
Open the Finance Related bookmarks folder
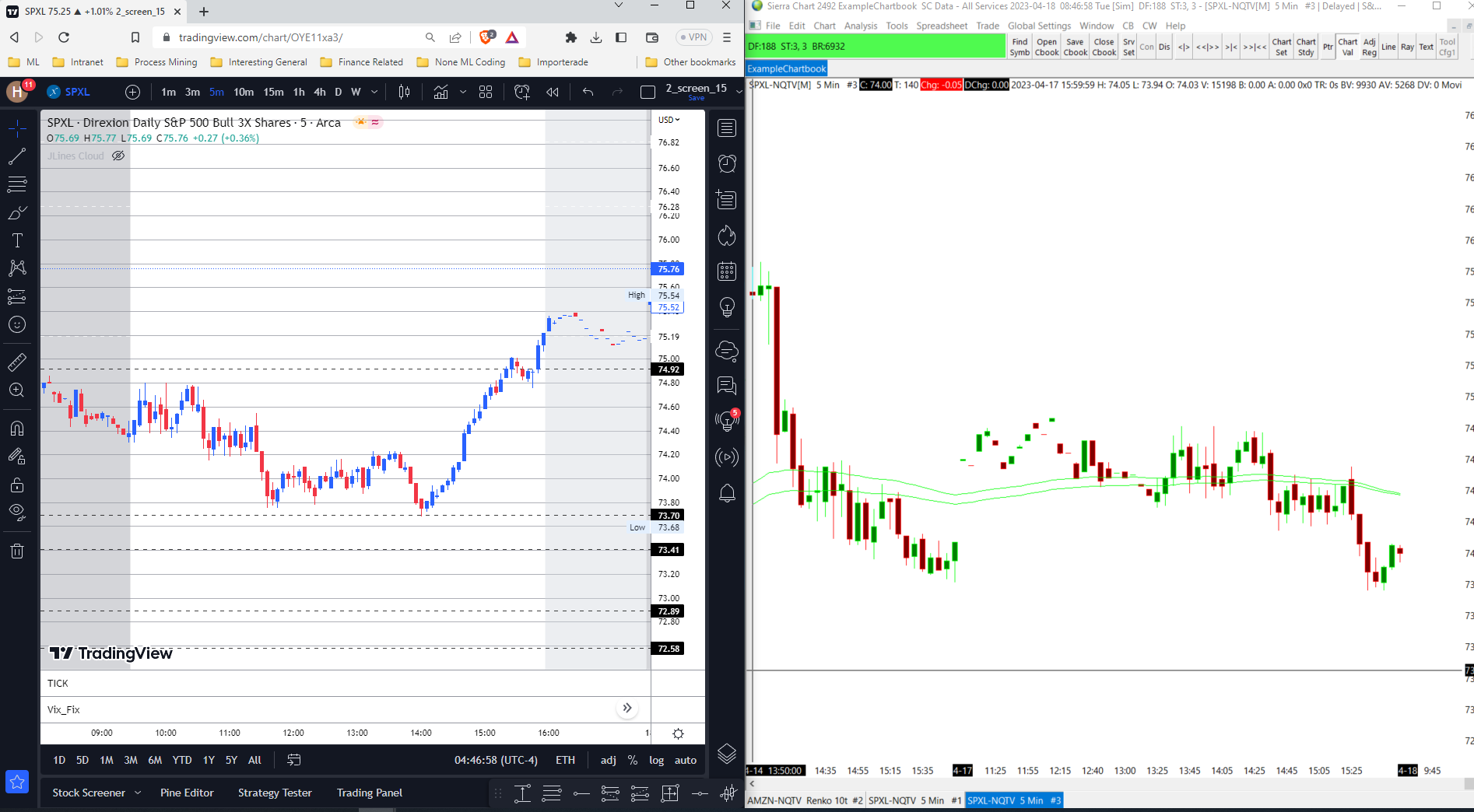click(362, 62)
